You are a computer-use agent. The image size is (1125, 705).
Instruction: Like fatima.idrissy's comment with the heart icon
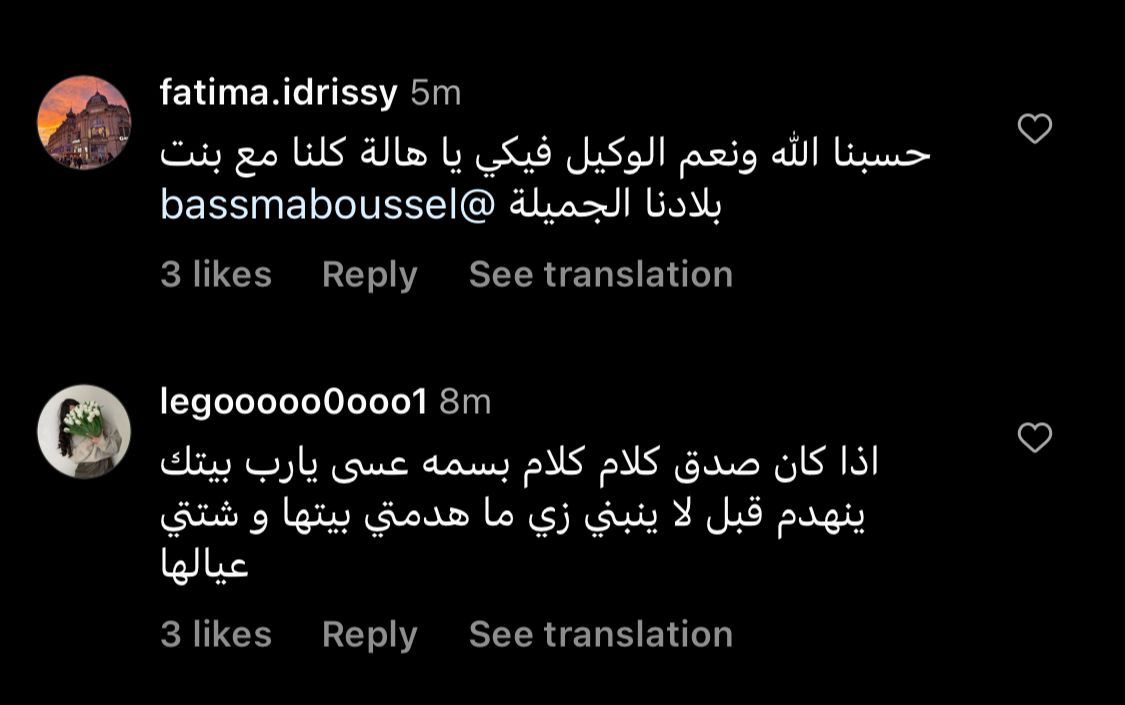1034,129
